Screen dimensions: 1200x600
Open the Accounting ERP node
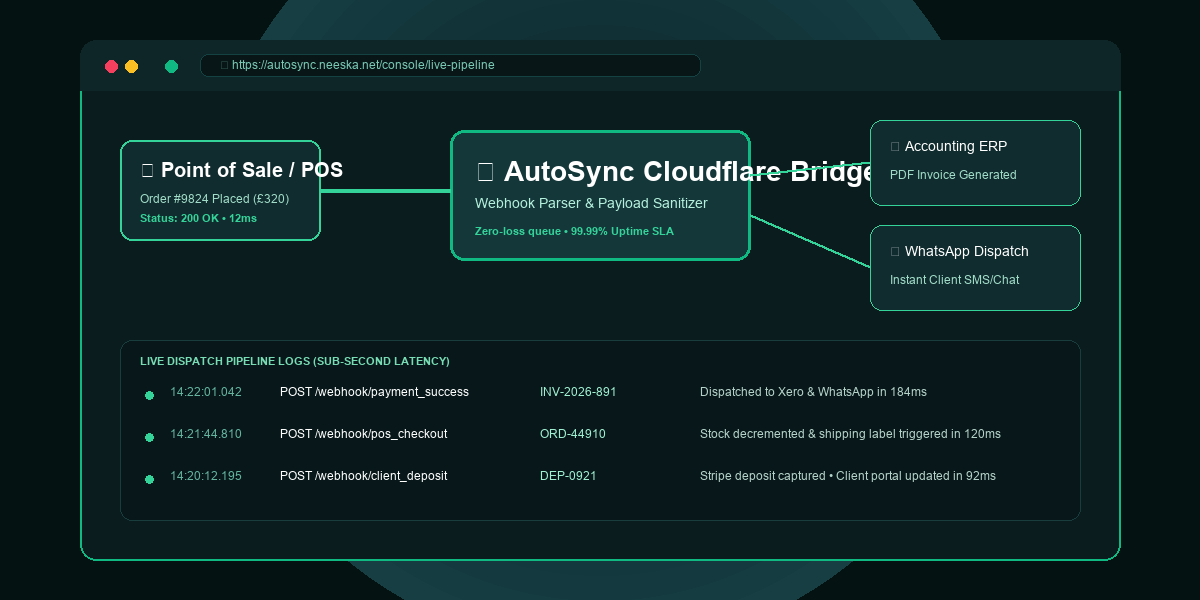point(975,163)
